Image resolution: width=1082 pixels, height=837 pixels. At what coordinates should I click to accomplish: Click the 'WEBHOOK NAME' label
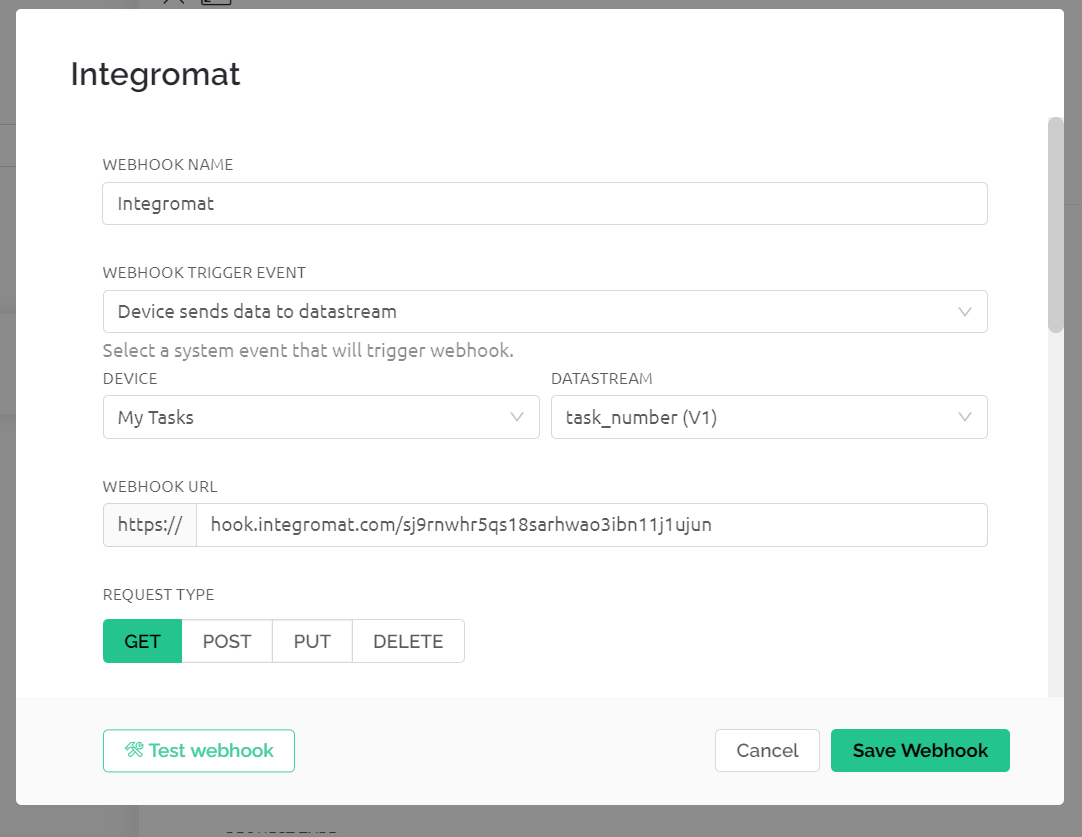(168, 164)
